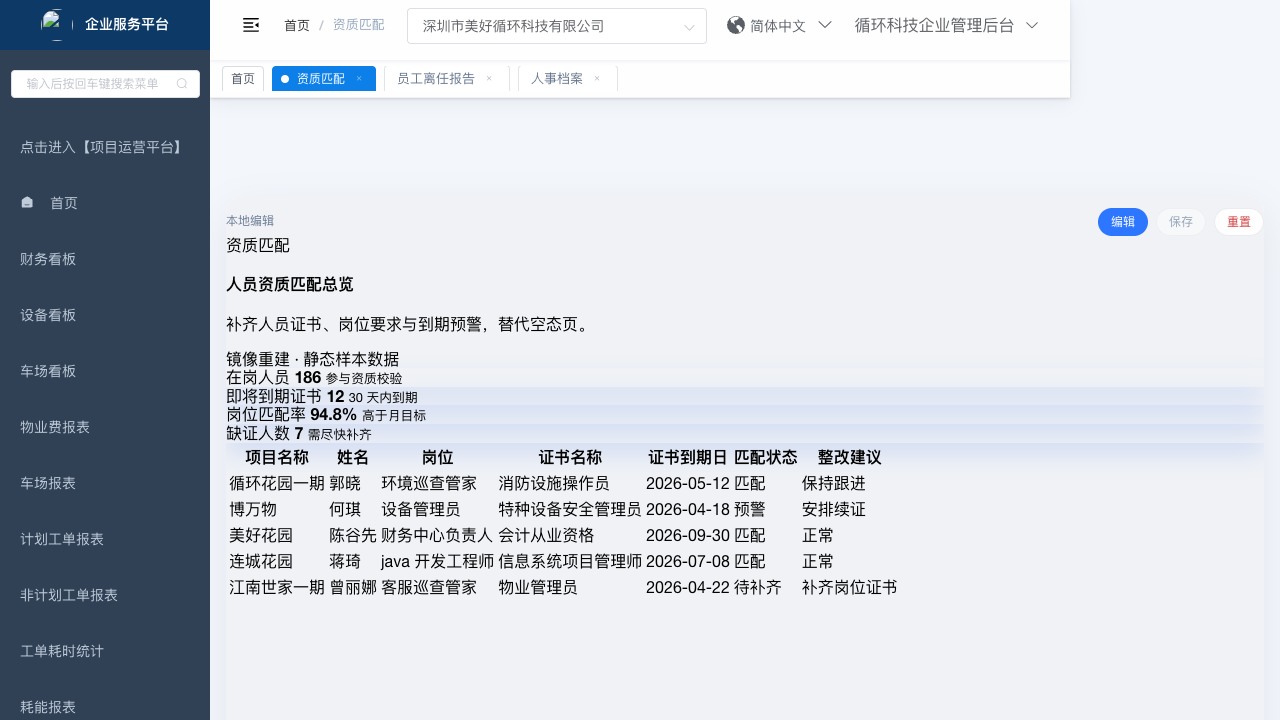
Task: Close the 员工离任报告 tab
Action: point(489,79)
